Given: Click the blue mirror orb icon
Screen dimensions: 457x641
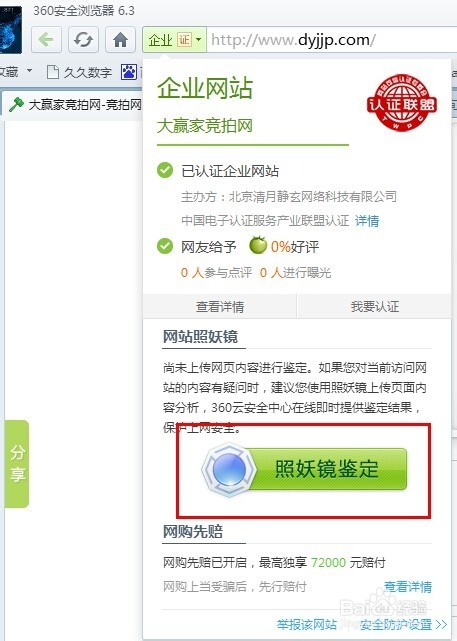Looking at the screenshot, I should (229, 469).
